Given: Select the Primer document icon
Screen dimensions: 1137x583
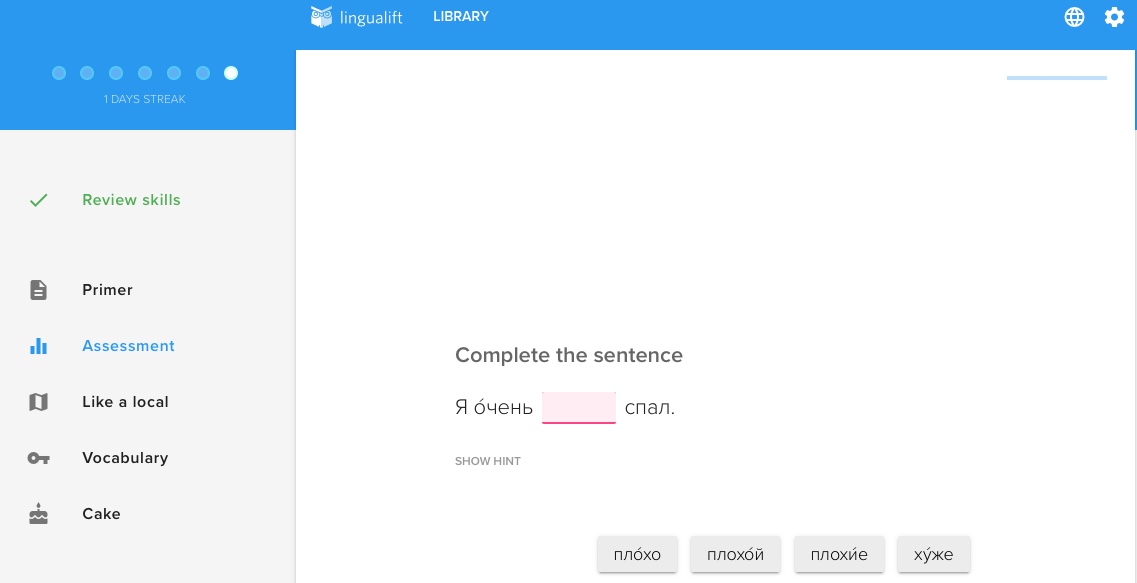Looking at the screenshot, I should [38, 290].
